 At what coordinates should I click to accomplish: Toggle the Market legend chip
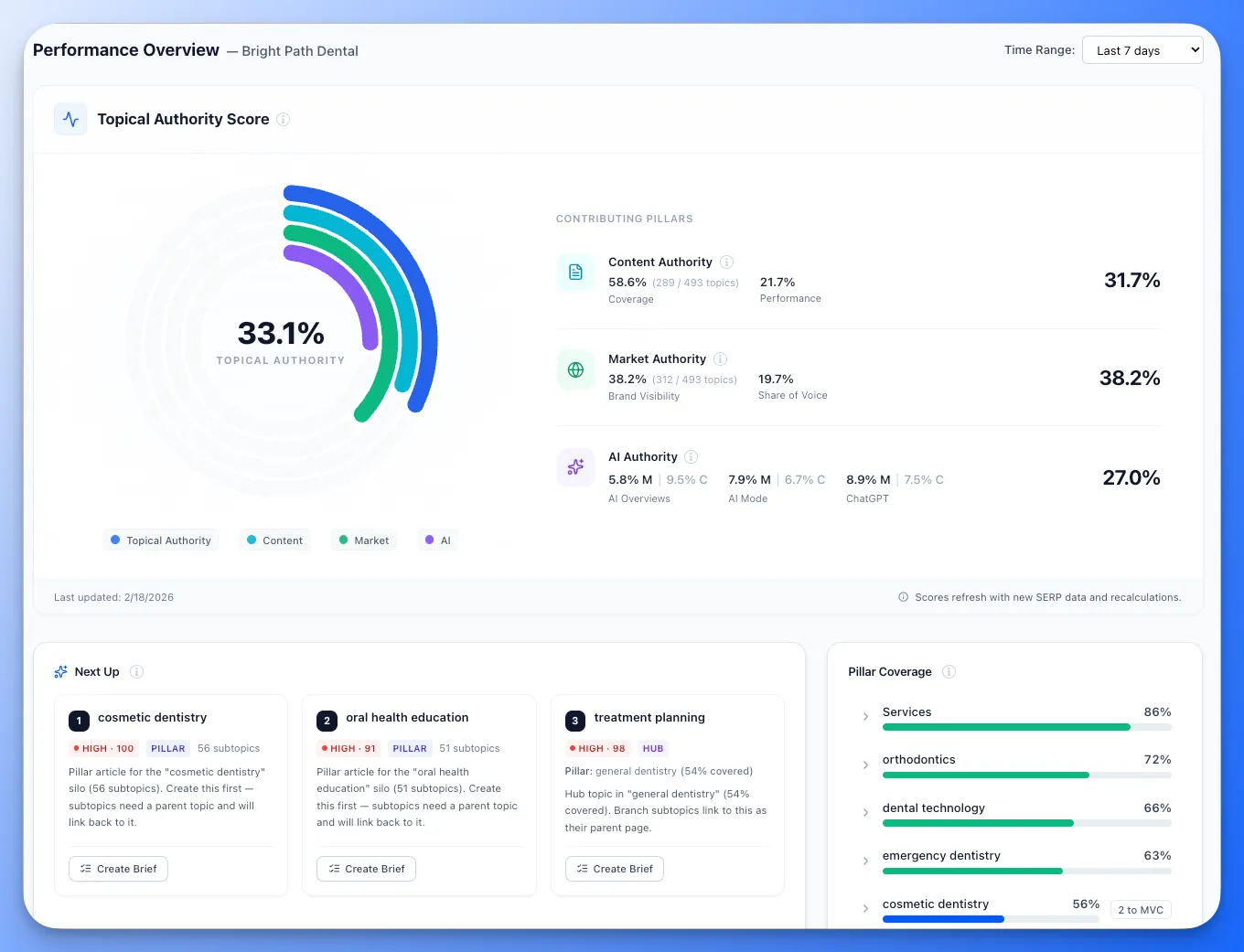click(363, 540)
